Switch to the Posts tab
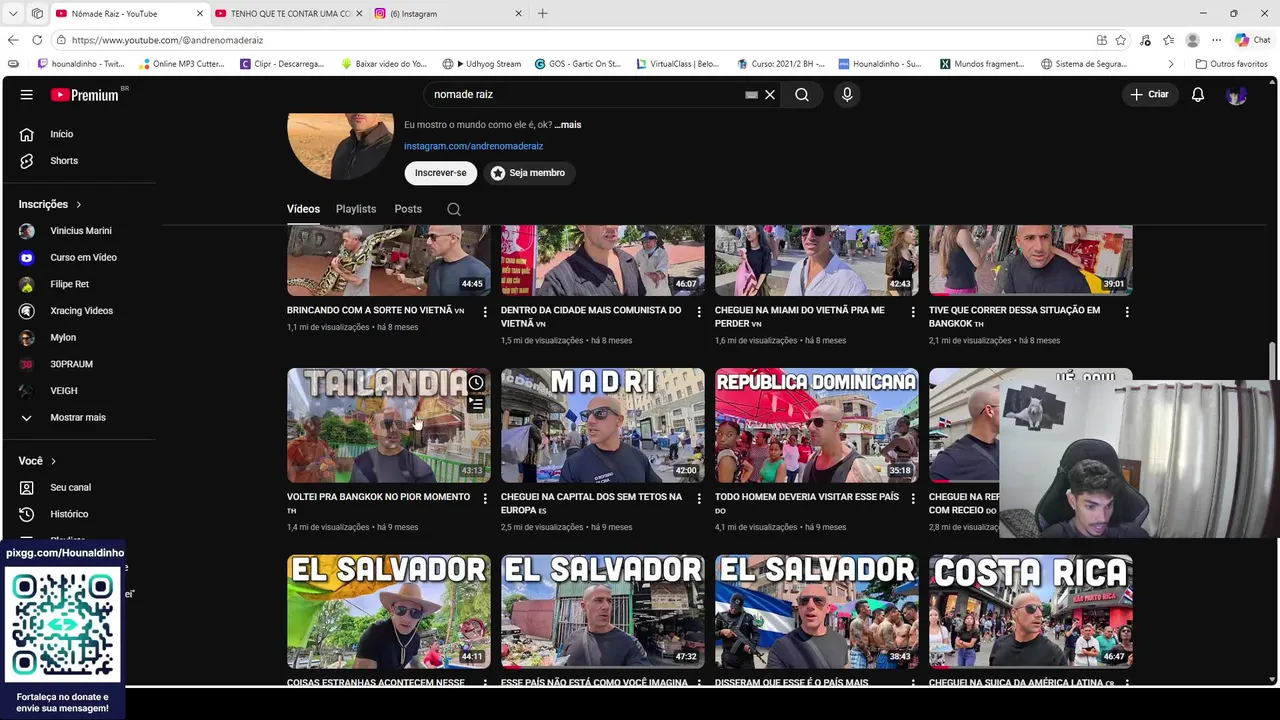The height and width of the screenshot is (720, 1280). tap(408, 209)
